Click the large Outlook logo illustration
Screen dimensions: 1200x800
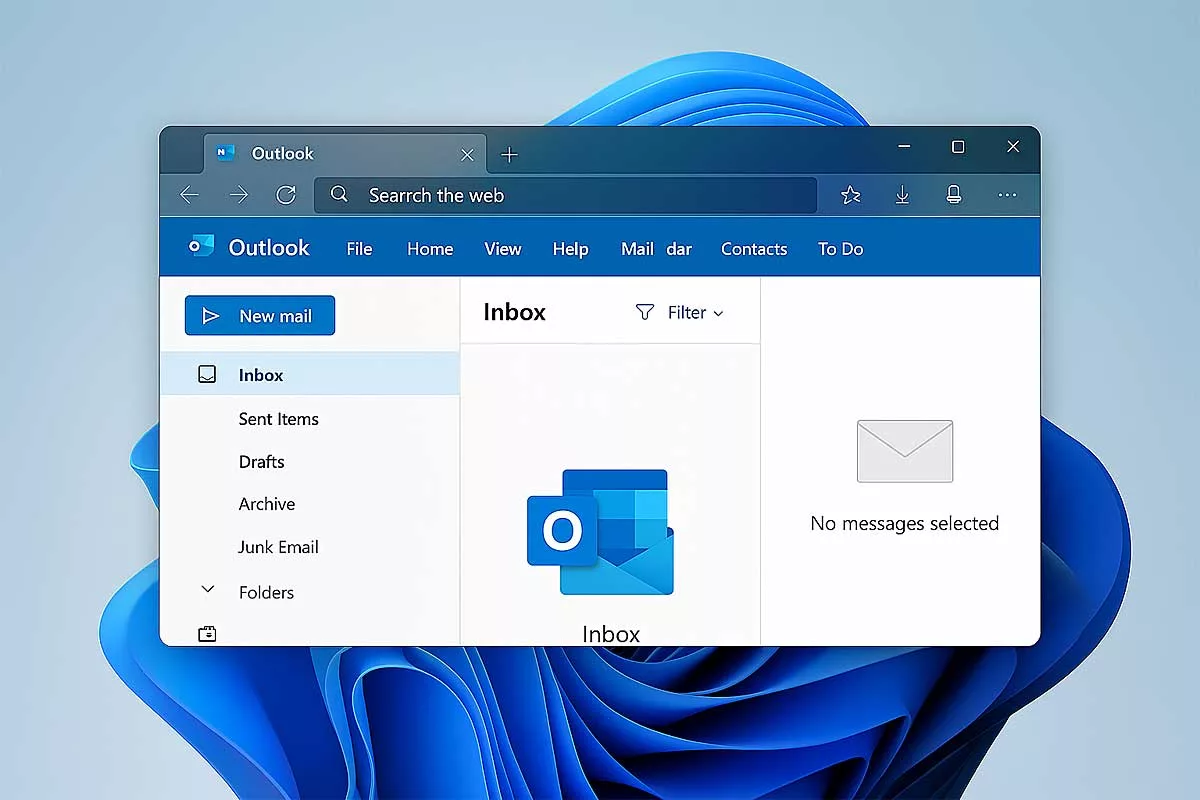pyautogui.click(x=600, y=532)
